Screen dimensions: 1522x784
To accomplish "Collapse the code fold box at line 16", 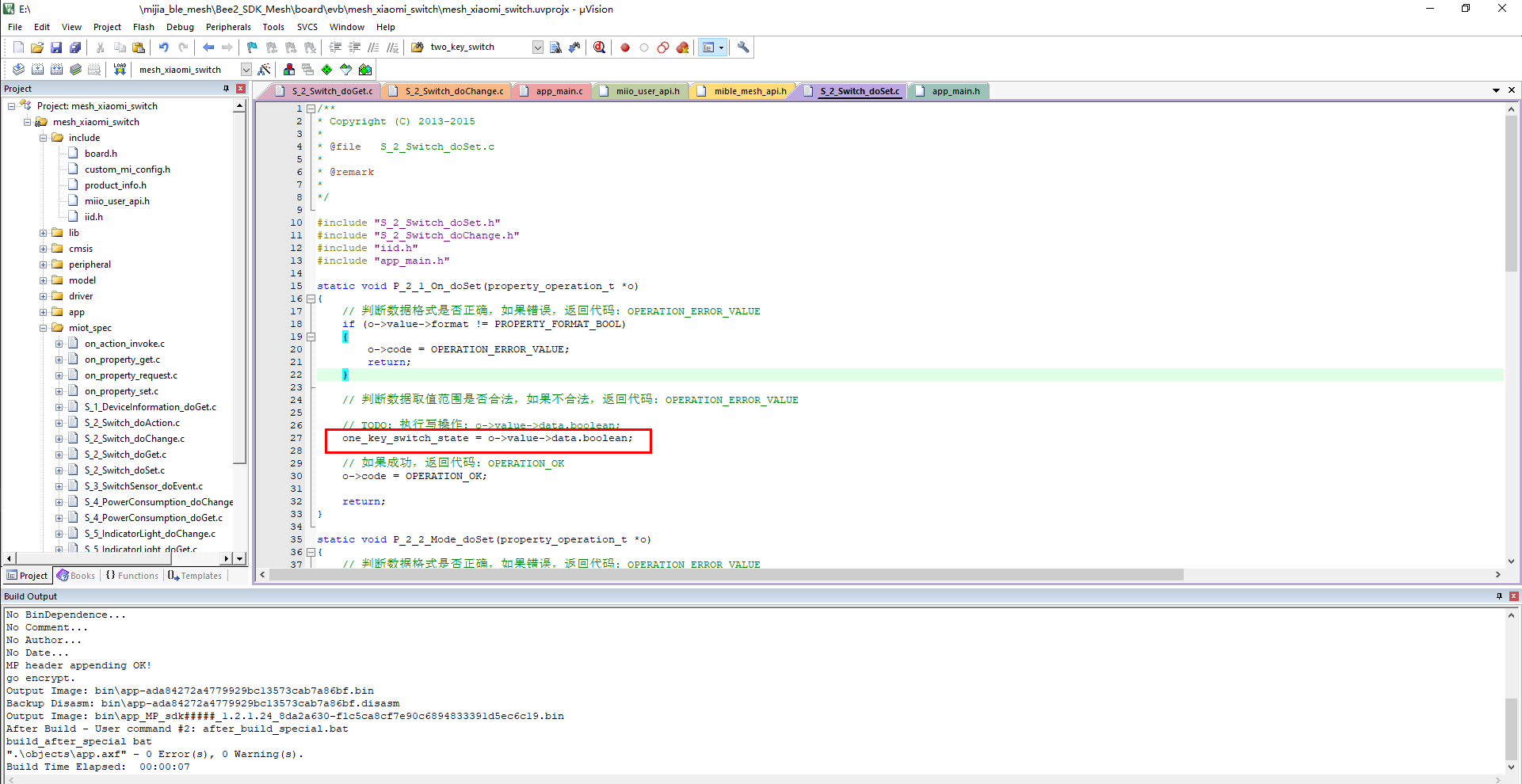I will [x=311, y=299].
